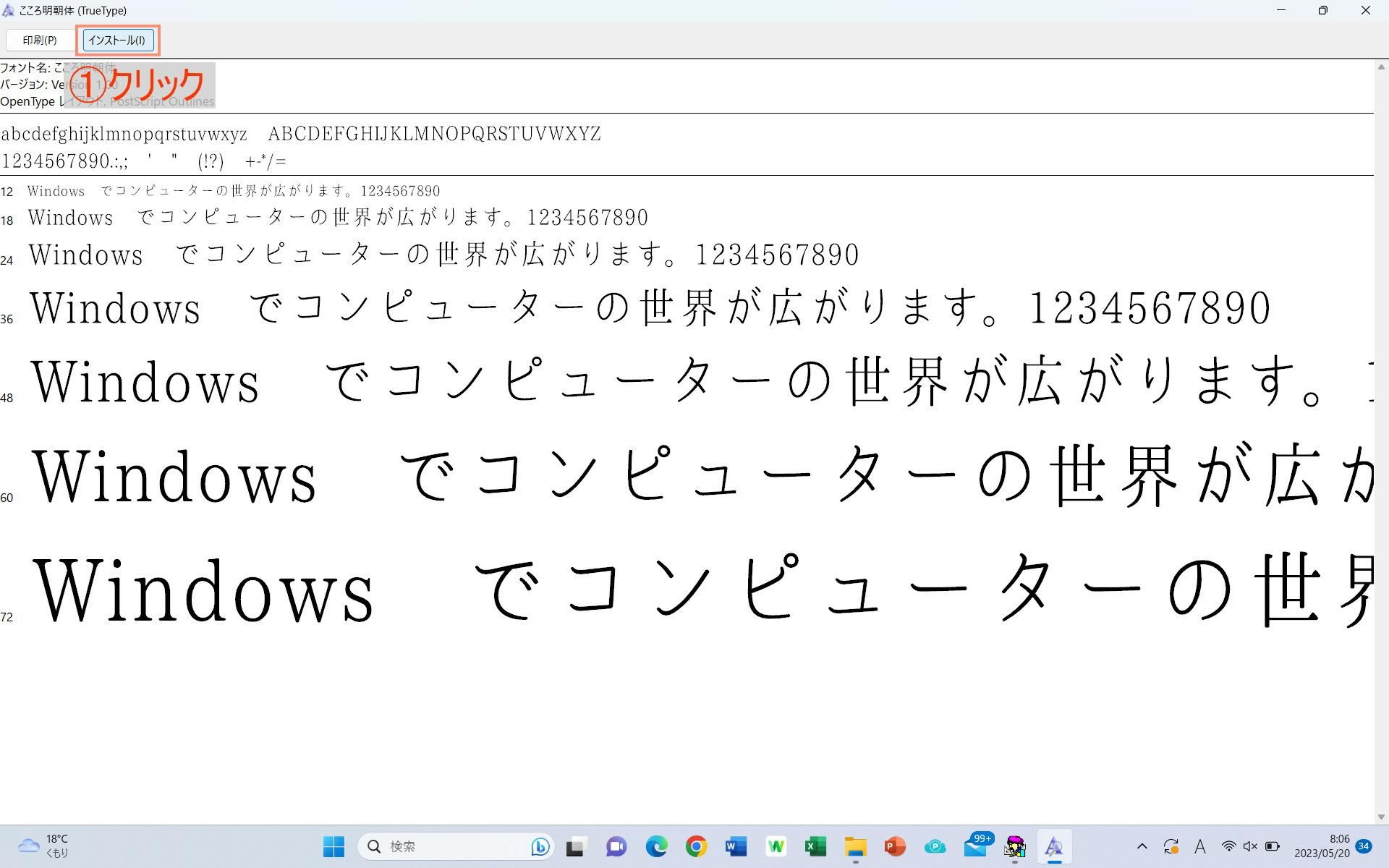Open weather widget 18°C くもり
Screen dimensions: 1389x868
coord(43,846)
